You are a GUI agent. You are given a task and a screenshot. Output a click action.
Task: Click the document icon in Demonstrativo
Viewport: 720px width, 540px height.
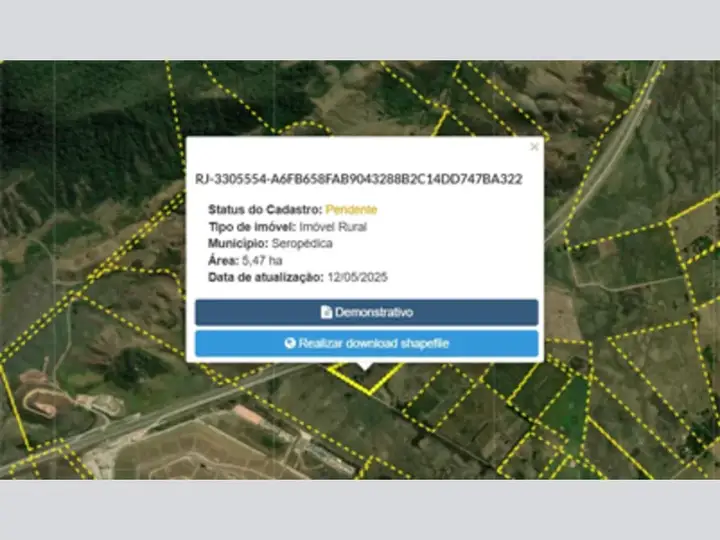(326, 312)
